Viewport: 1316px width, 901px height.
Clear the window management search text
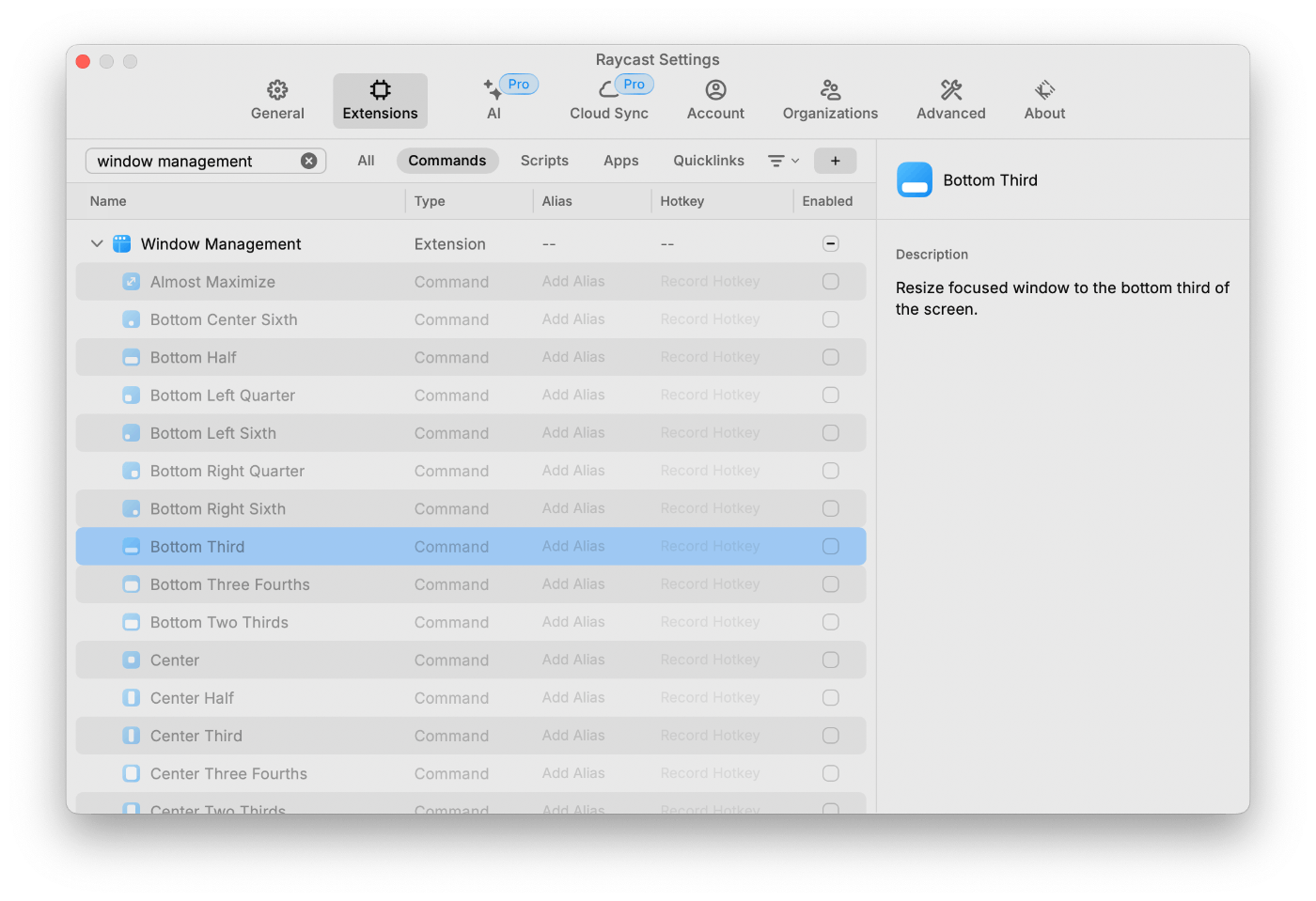[x=308, y=161]
